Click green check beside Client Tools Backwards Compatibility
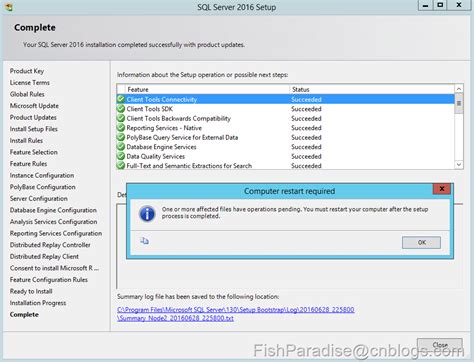The image size is (474, 362). (121, 118)
